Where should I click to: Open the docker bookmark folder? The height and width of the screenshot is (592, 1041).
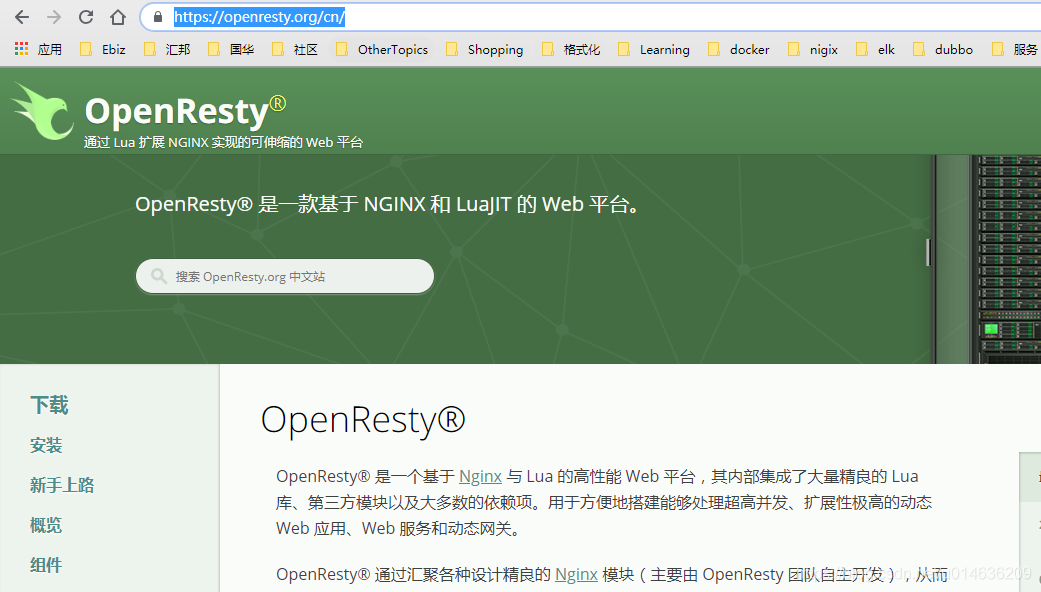(x=739, y=49)
